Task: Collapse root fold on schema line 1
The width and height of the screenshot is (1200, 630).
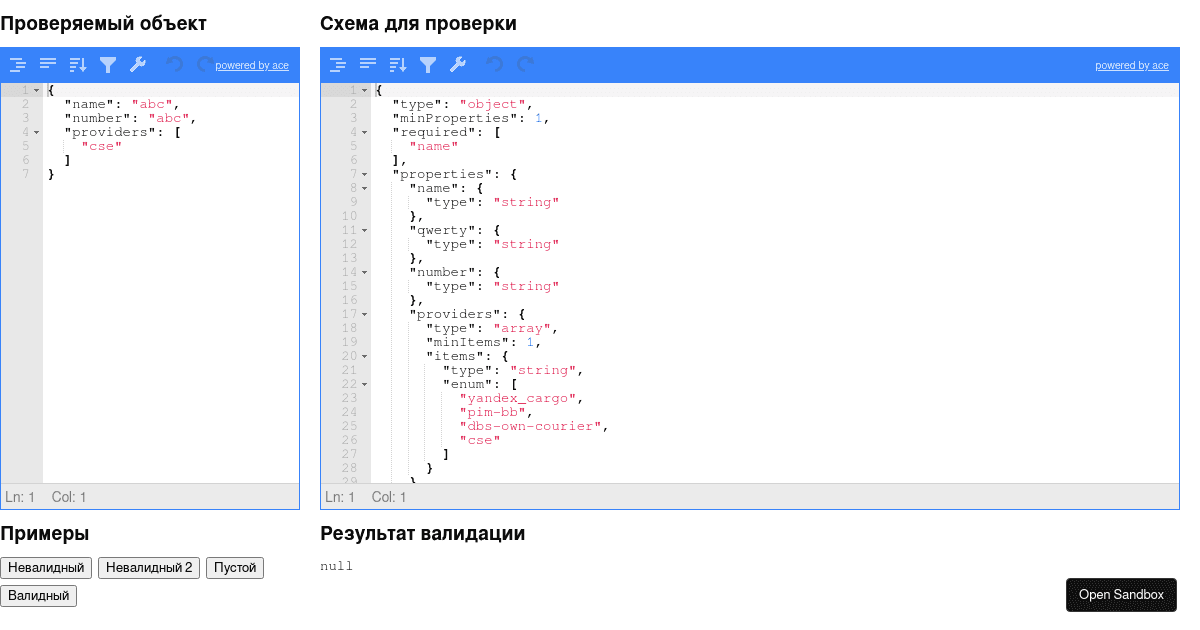Action: (x=364, y=90)
